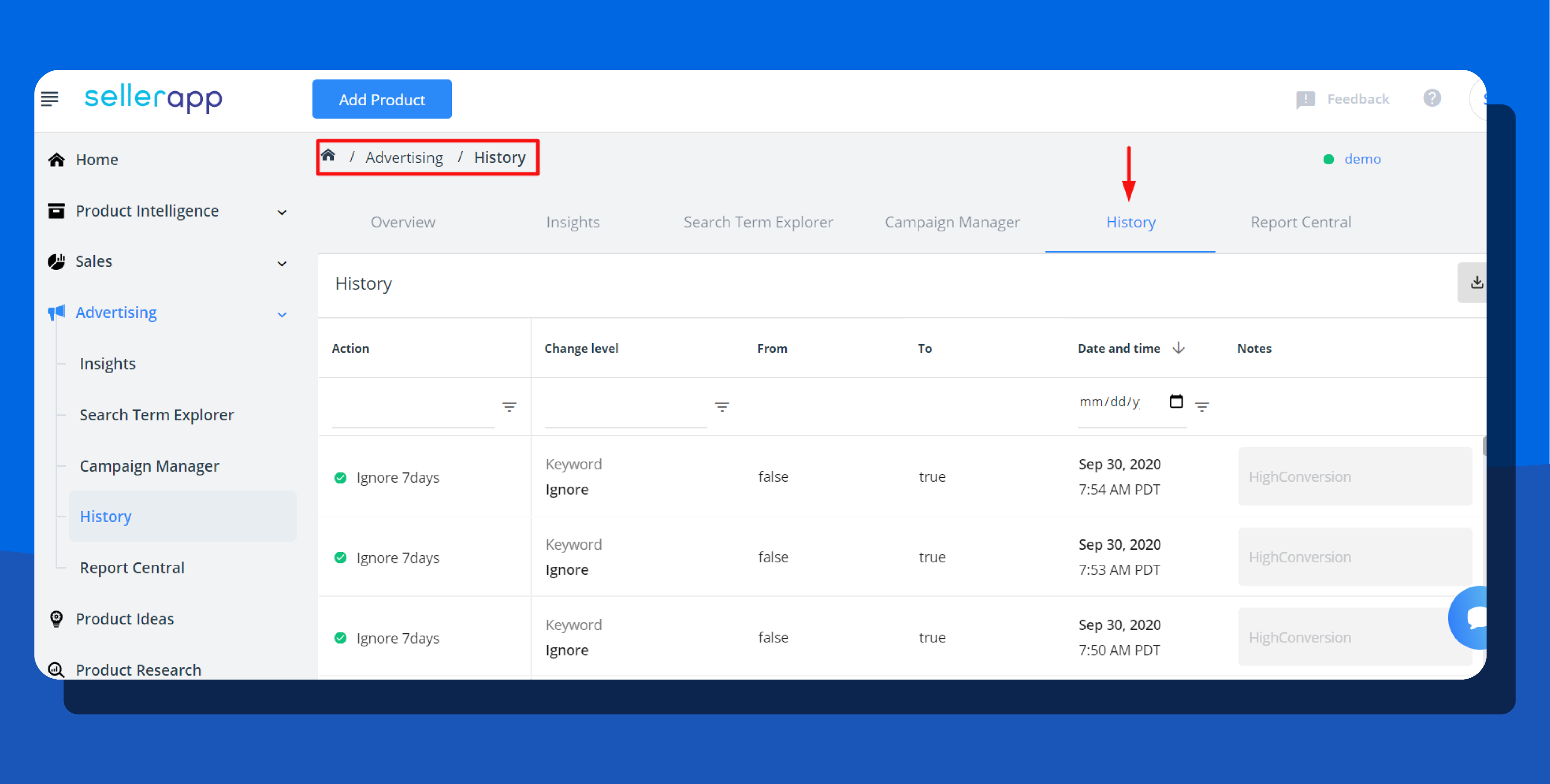Click Advertising in the breadcrumb

click(404, 158)
